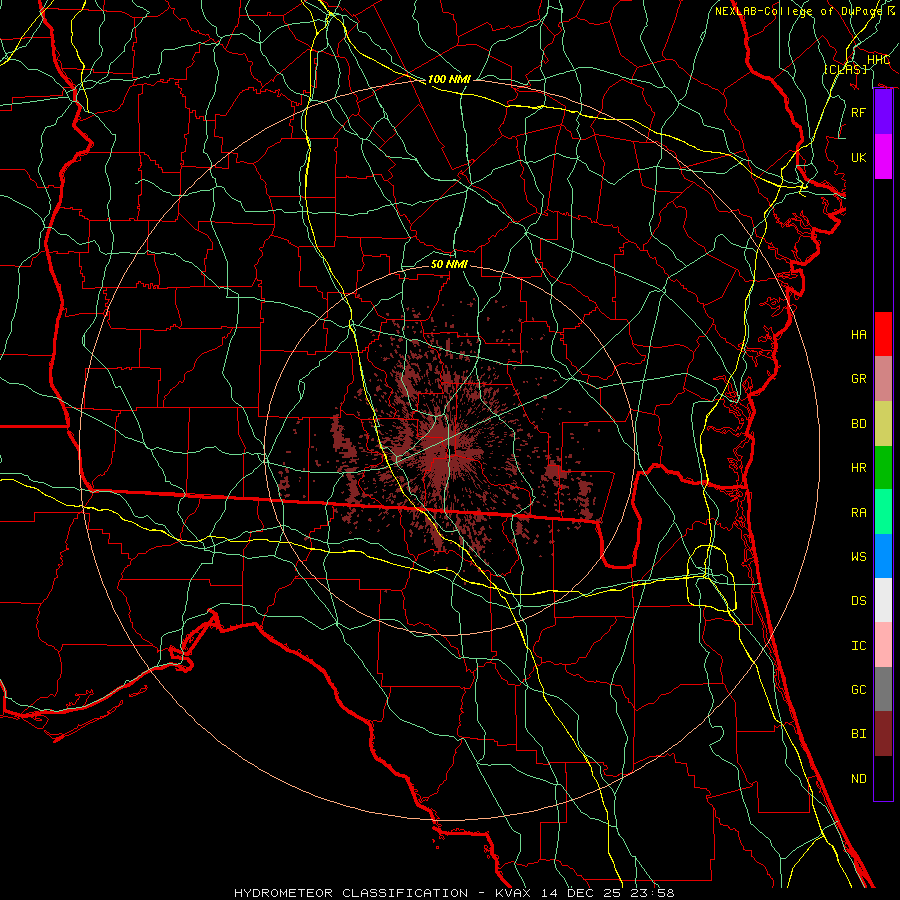Click the HA legend label
This screenshot has width=900, height=900.
point(858,335)
